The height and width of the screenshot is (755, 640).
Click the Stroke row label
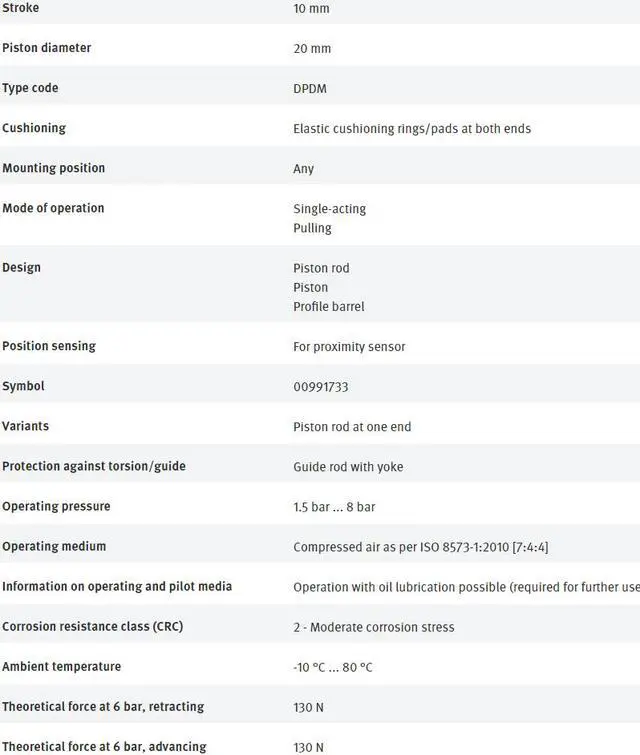pyautogui.click(x=22, y=8)
